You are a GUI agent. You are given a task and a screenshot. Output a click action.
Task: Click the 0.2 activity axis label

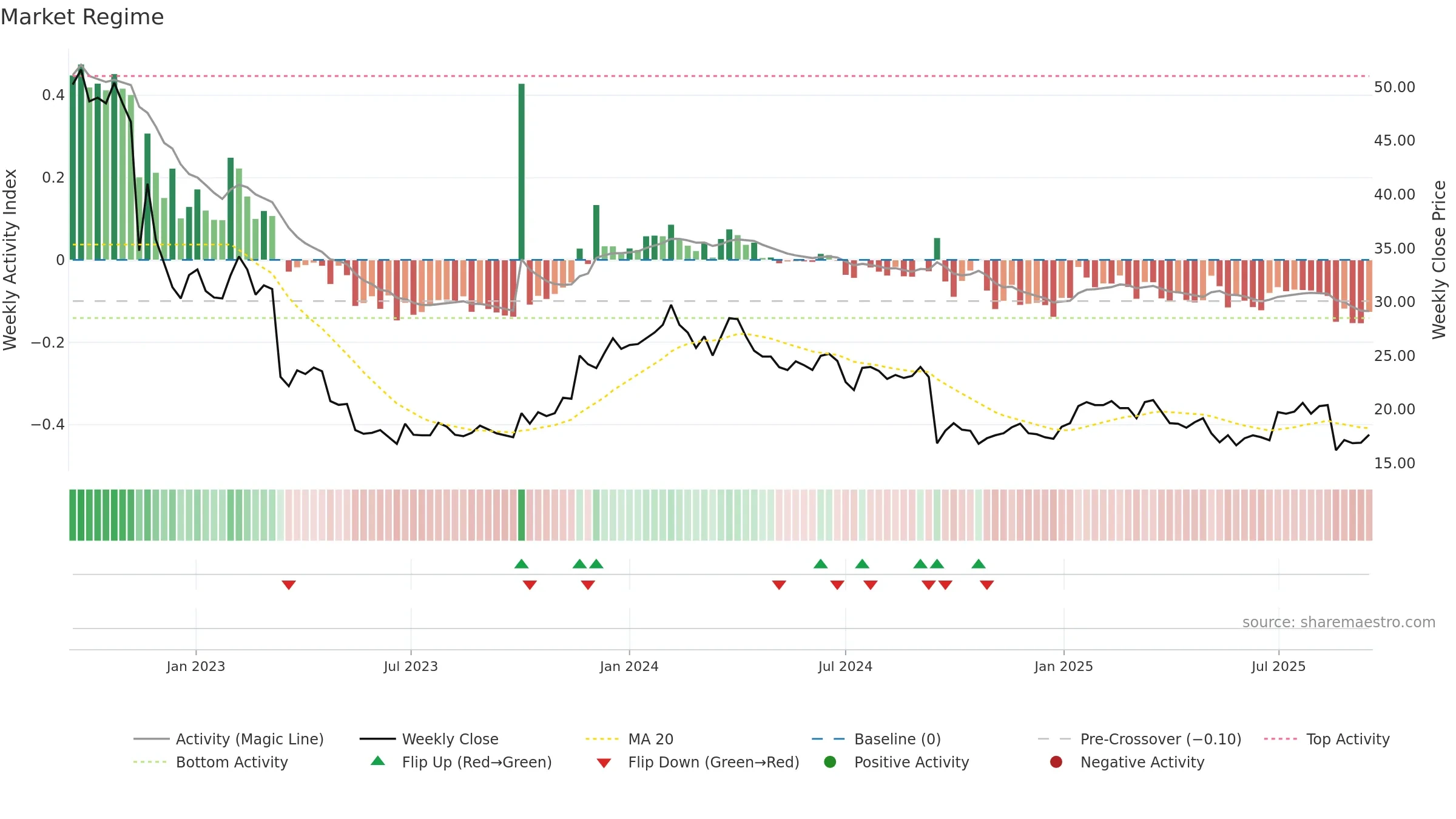53,178
